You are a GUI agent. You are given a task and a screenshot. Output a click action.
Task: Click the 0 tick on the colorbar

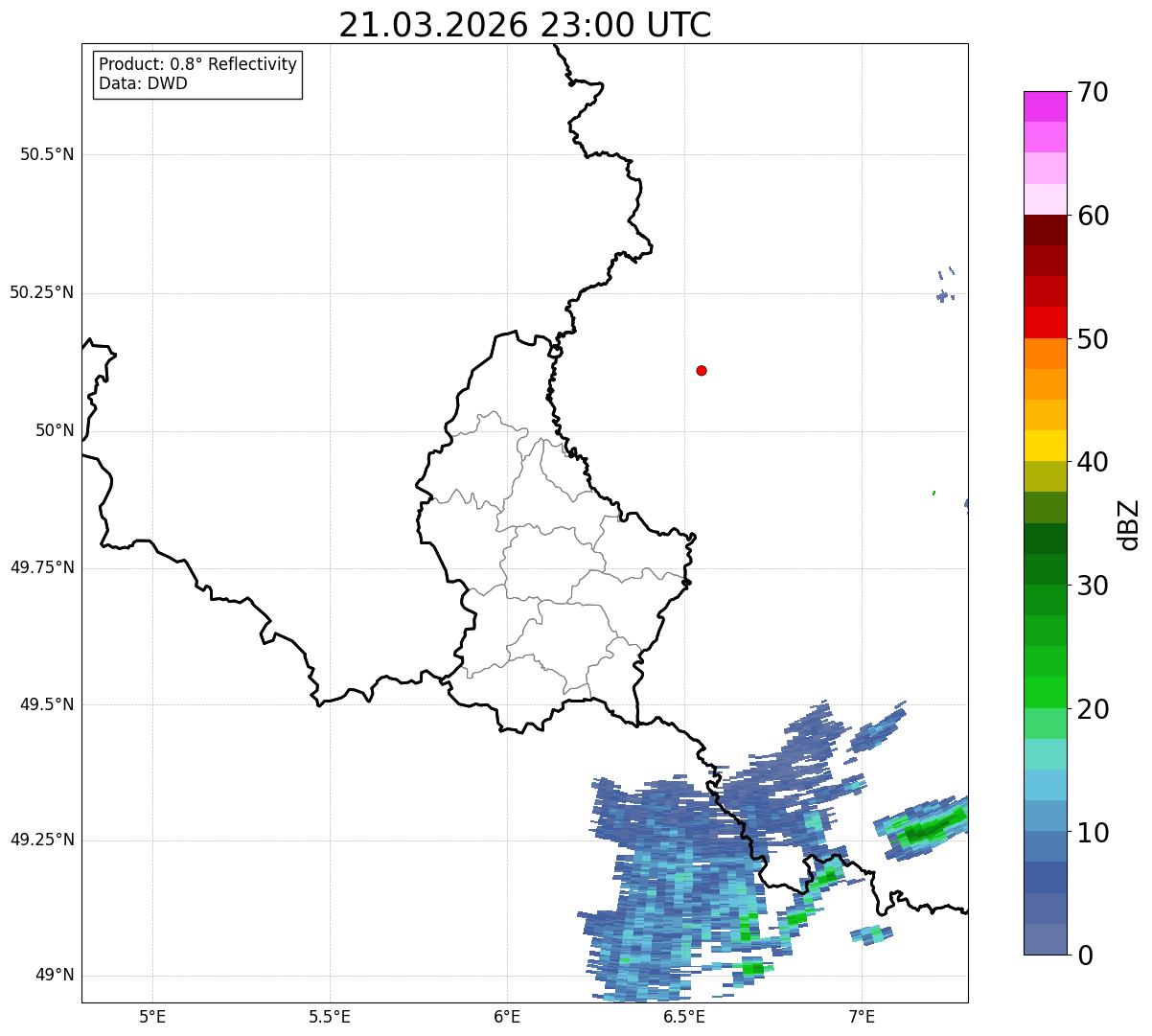1085,955
